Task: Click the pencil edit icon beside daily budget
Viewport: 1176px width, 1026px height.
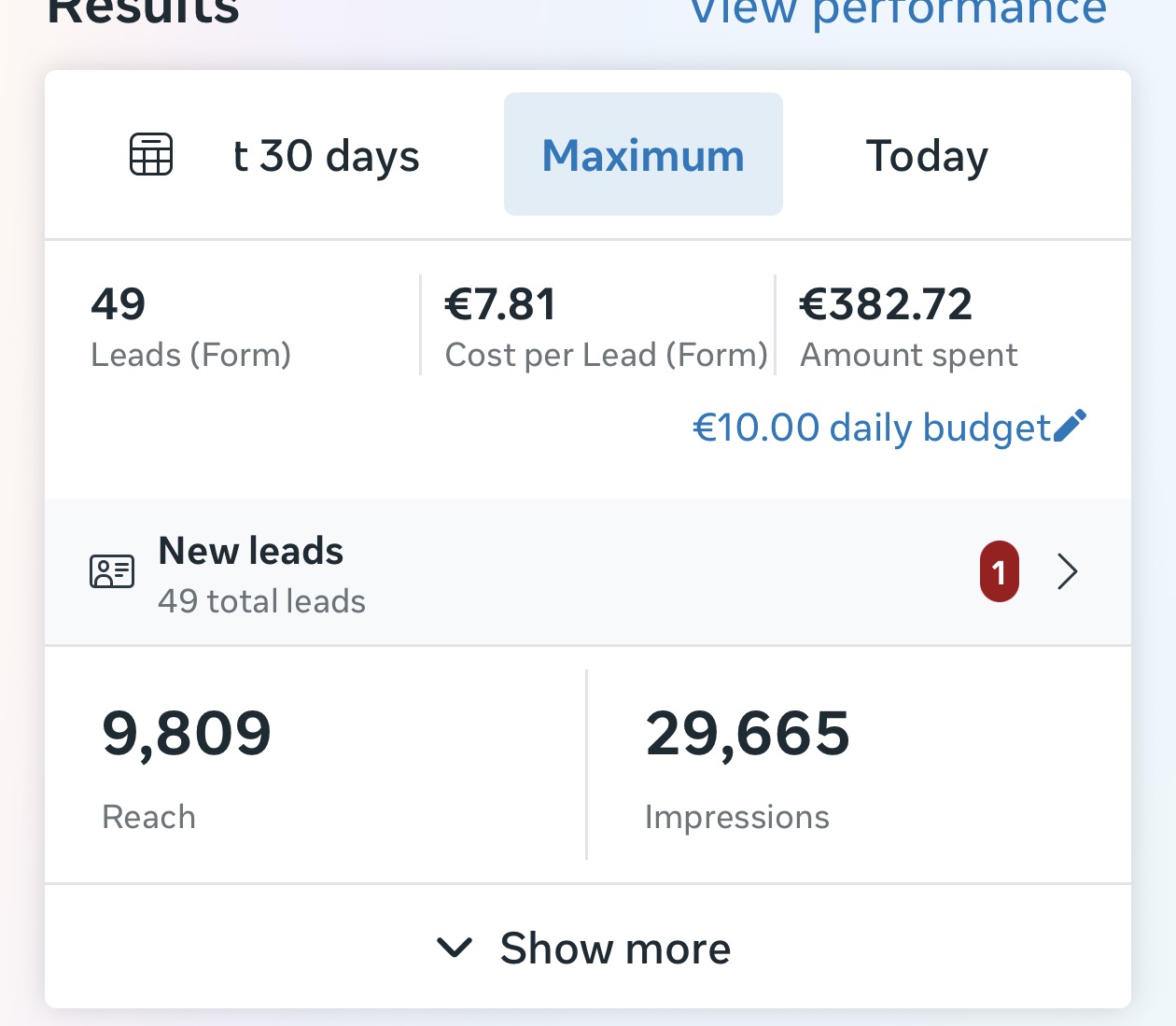Action: point(1070,427)
